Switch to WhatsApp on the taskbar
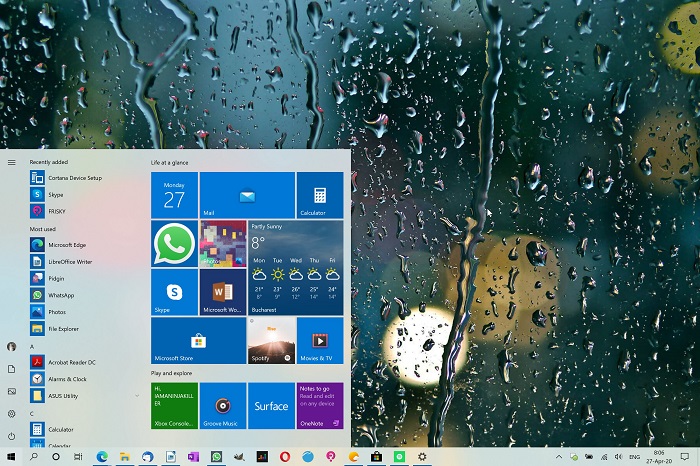This screenshot has height=466, width=700. [x=217, y=457]
